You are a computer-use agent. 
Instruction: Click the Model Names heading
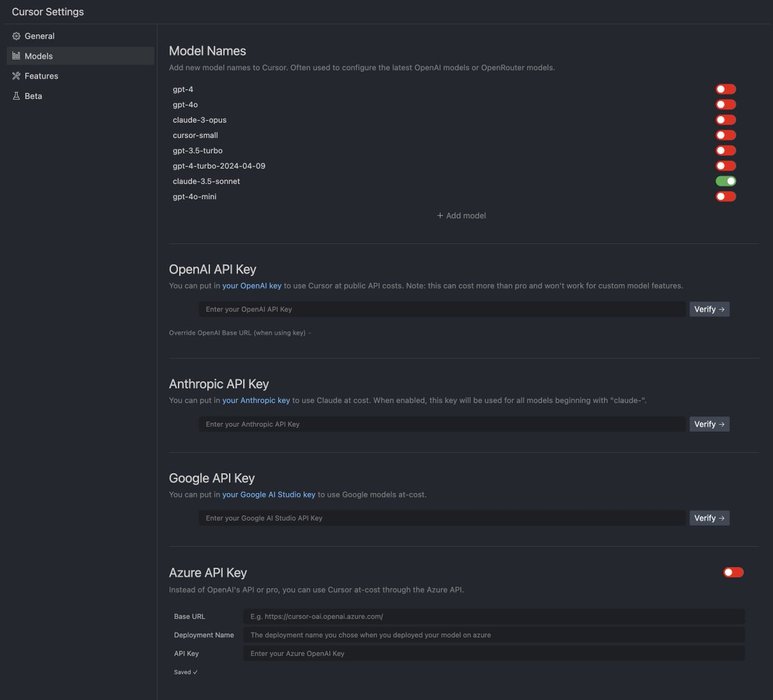[x=208, y=51]
